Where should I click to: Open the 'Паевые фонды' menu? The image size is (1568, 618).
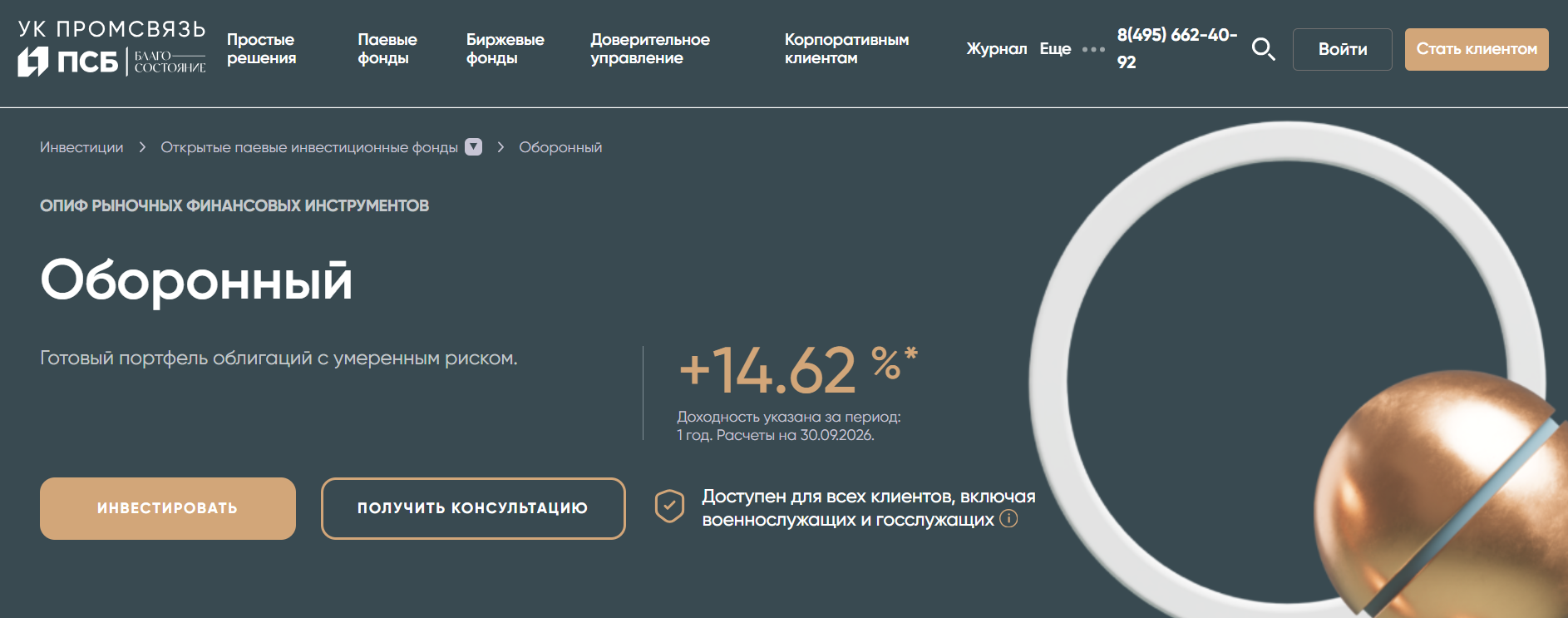(x=387, y=49)
